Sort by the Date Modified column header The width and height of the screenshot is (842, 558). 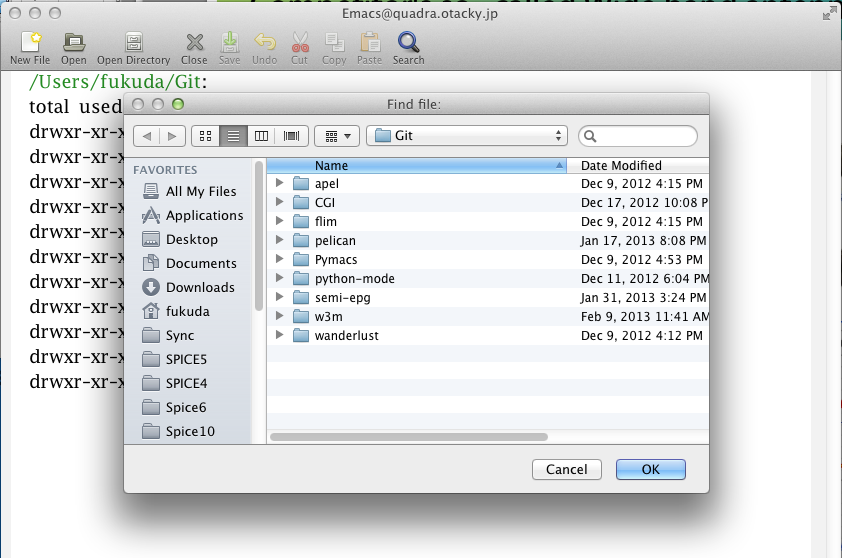coord(638,165)
